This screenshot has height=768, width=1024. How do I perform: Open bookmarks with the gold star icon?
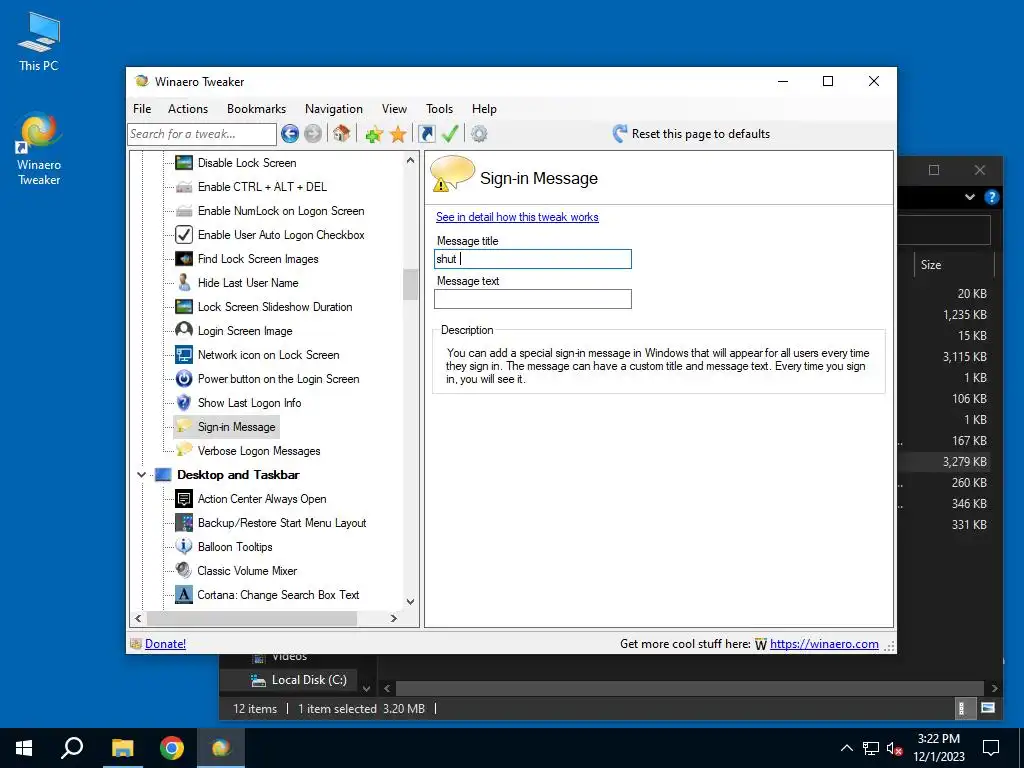click(398, 135)
